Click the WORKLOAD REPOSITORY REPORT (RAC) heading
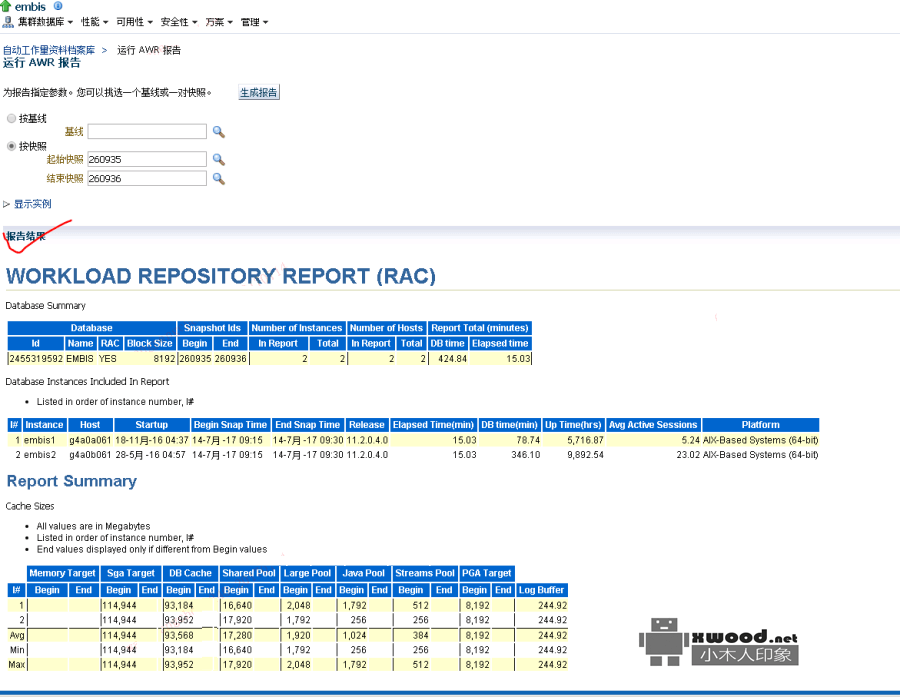Screen dimensions: 900x697 [x=221, y=276]
